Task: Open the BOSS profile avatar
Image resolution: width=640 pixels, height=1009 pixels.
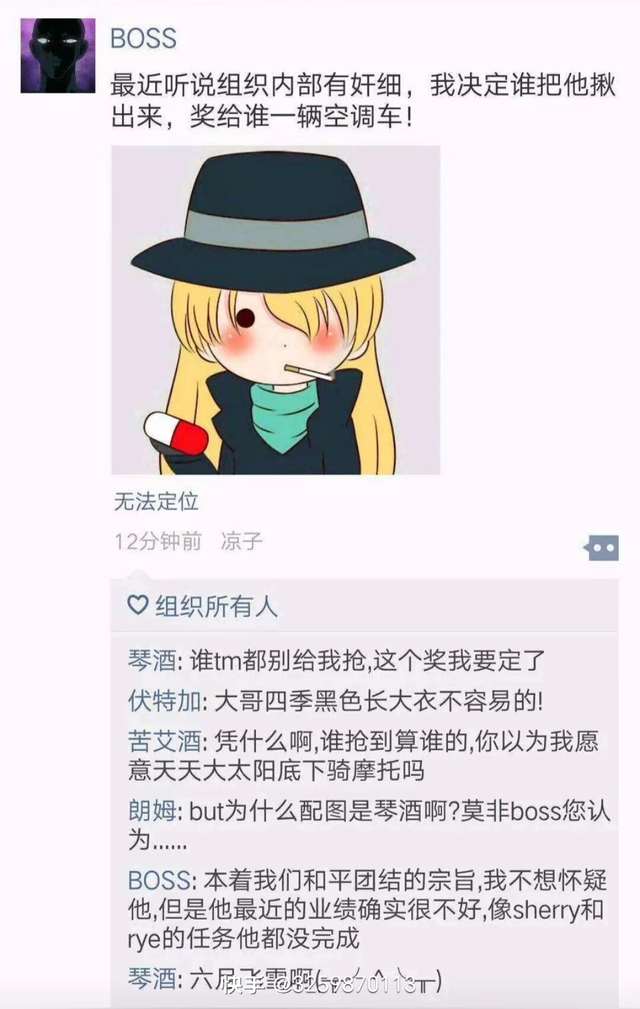Action: 58,55
